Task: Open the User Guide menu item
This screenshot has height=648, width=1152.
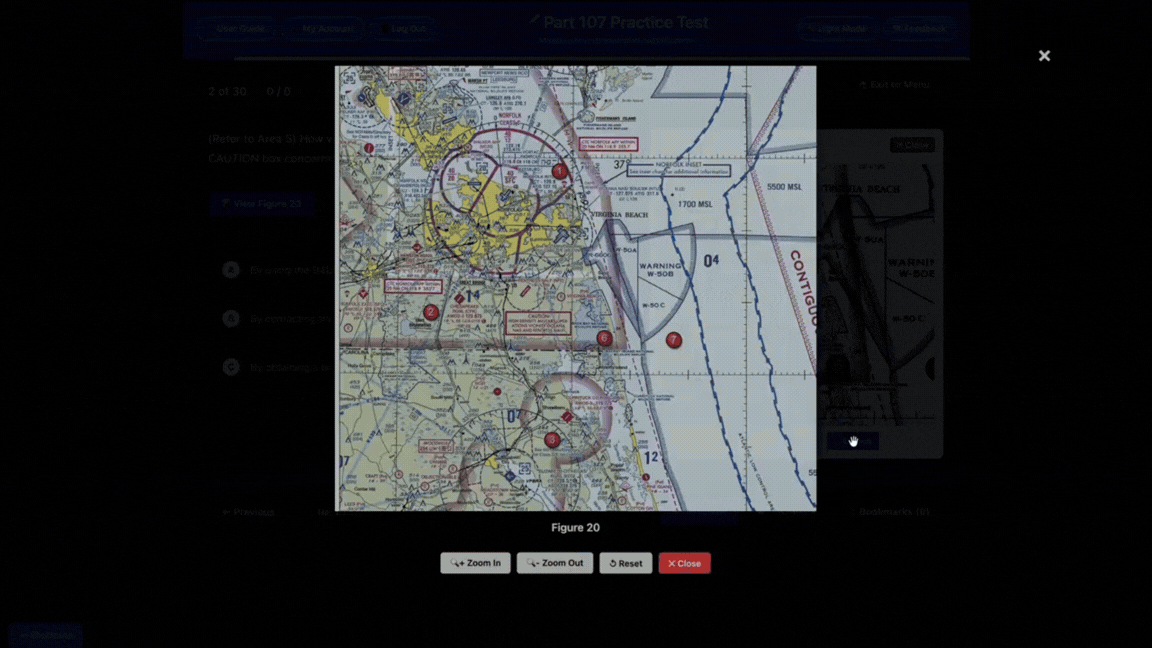Action: (x=240, y=29)
